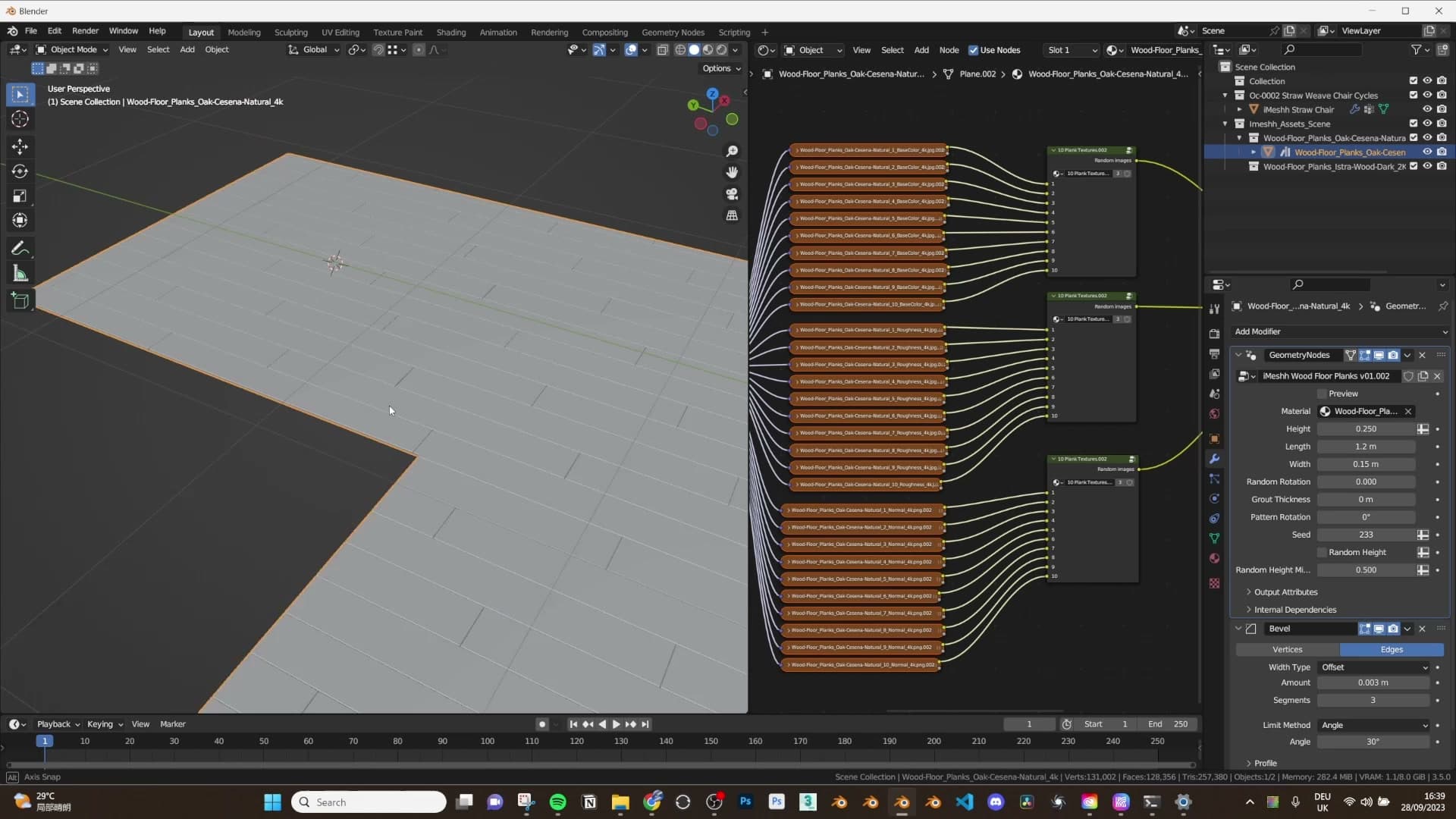
Task: Toggle X-ray display in viewport header
Action: pyautogui.click(x=662, y=50)
